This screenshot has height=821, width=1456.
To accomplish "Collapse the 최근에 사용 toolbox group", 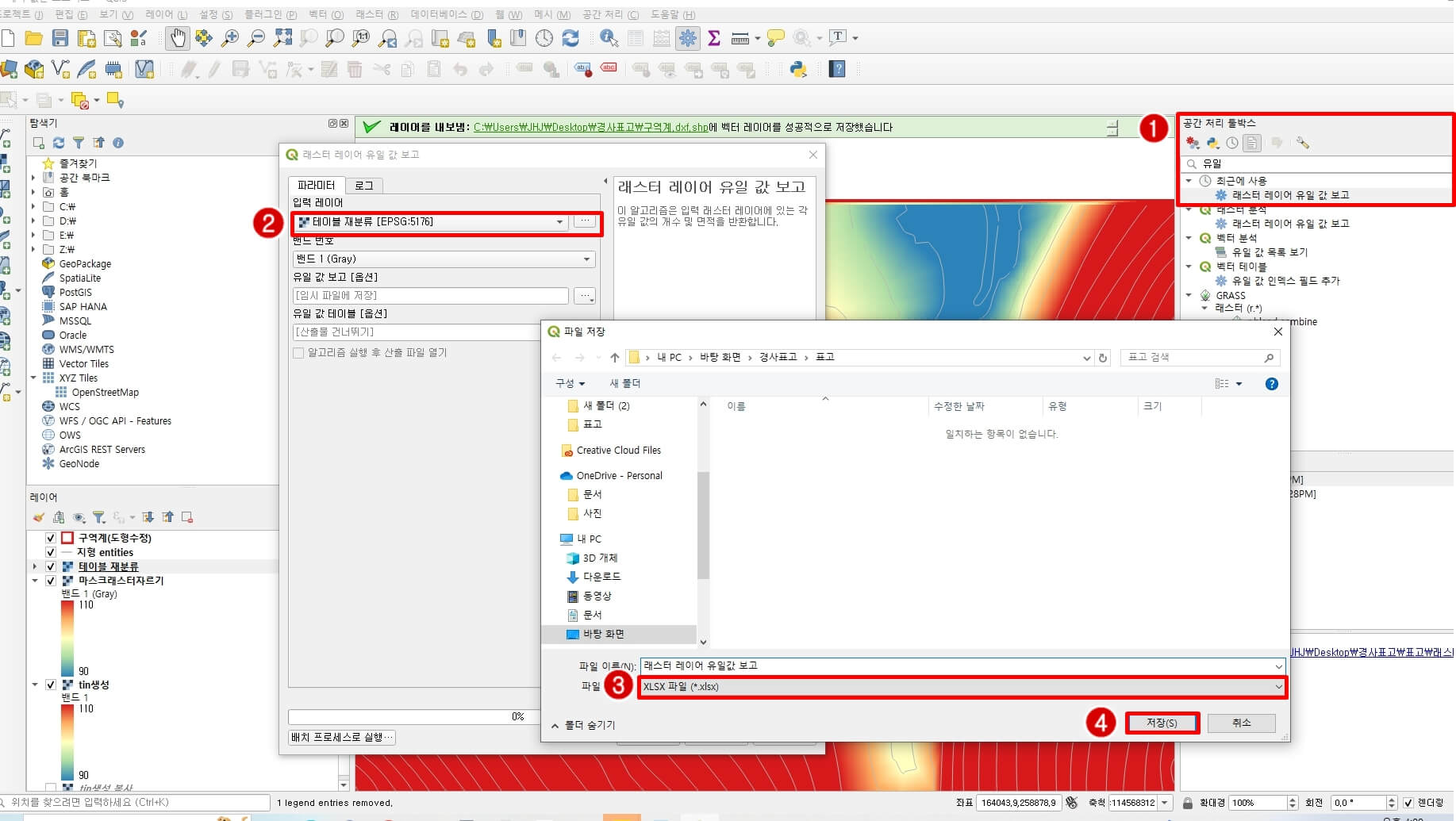I will 1189,181.
